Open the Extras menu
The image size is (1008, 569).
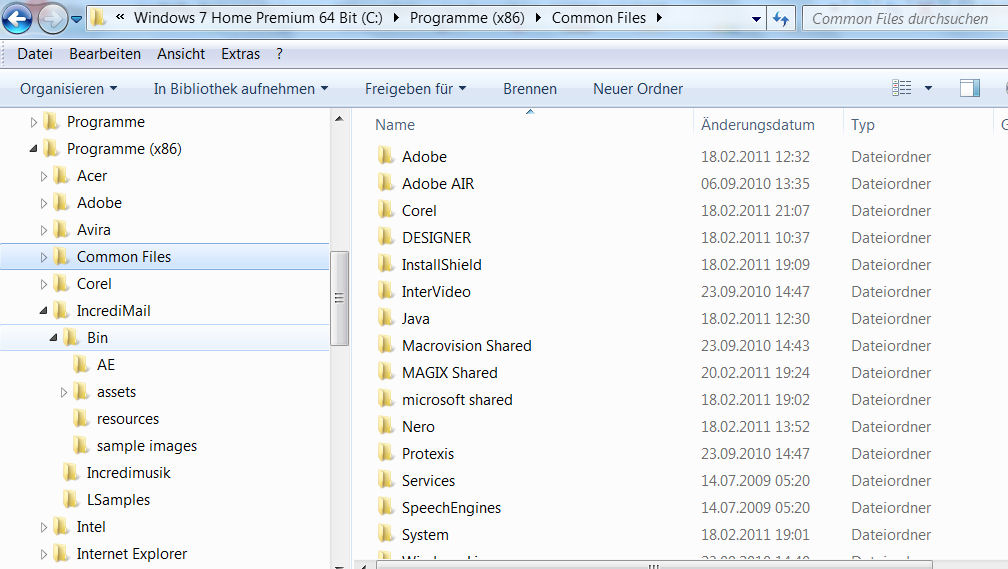point(240,54)
